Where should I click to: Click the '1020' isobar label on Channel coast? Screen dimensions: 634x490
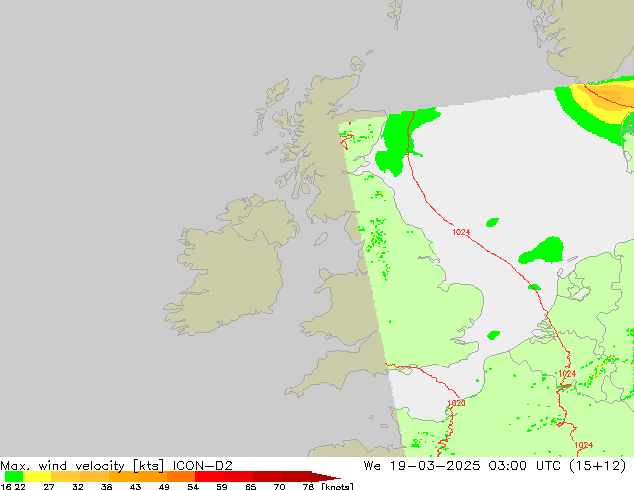456,403
